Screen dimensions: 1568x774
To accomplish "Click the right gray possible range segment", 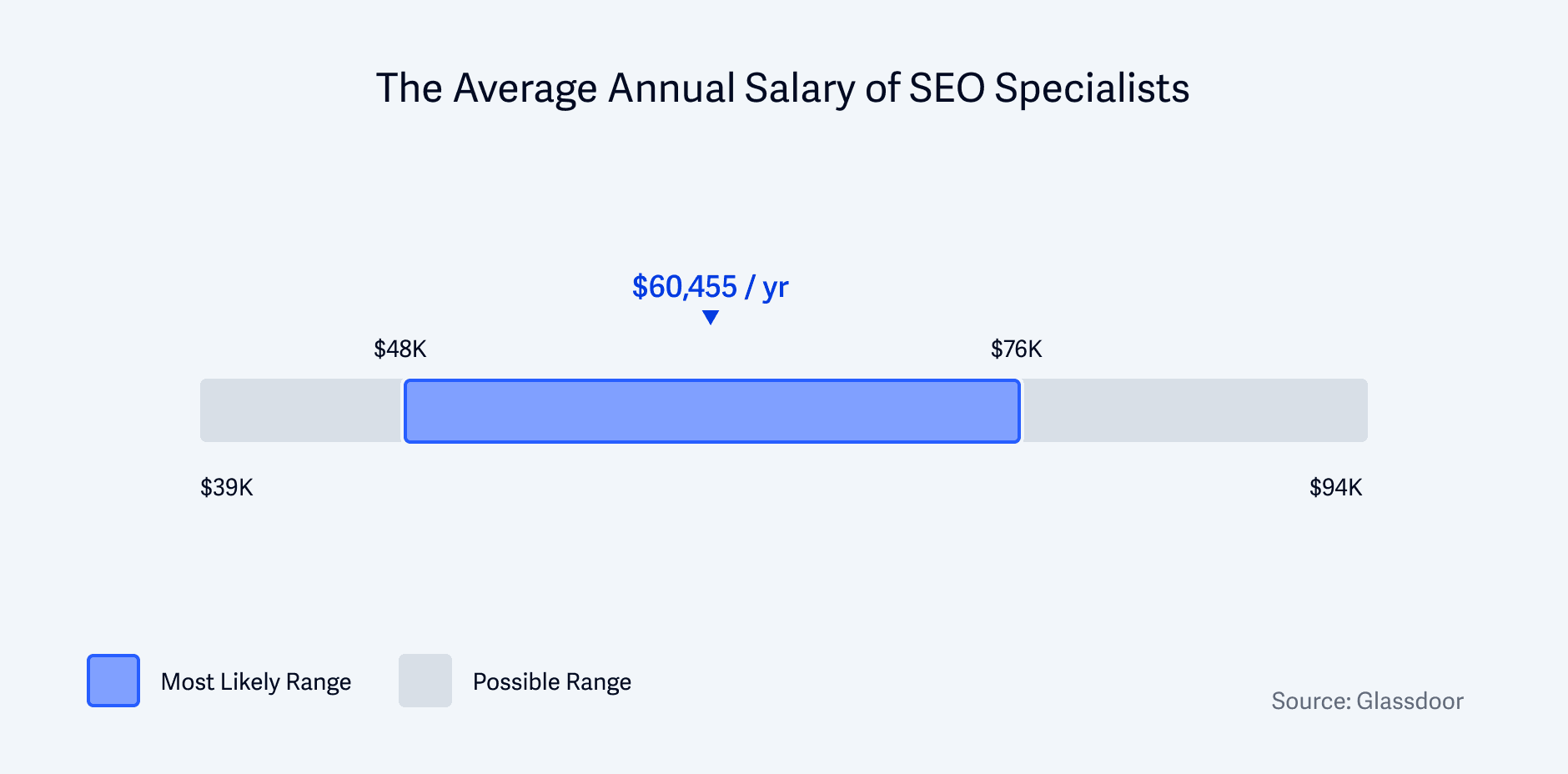I will tap(1195, 410).
